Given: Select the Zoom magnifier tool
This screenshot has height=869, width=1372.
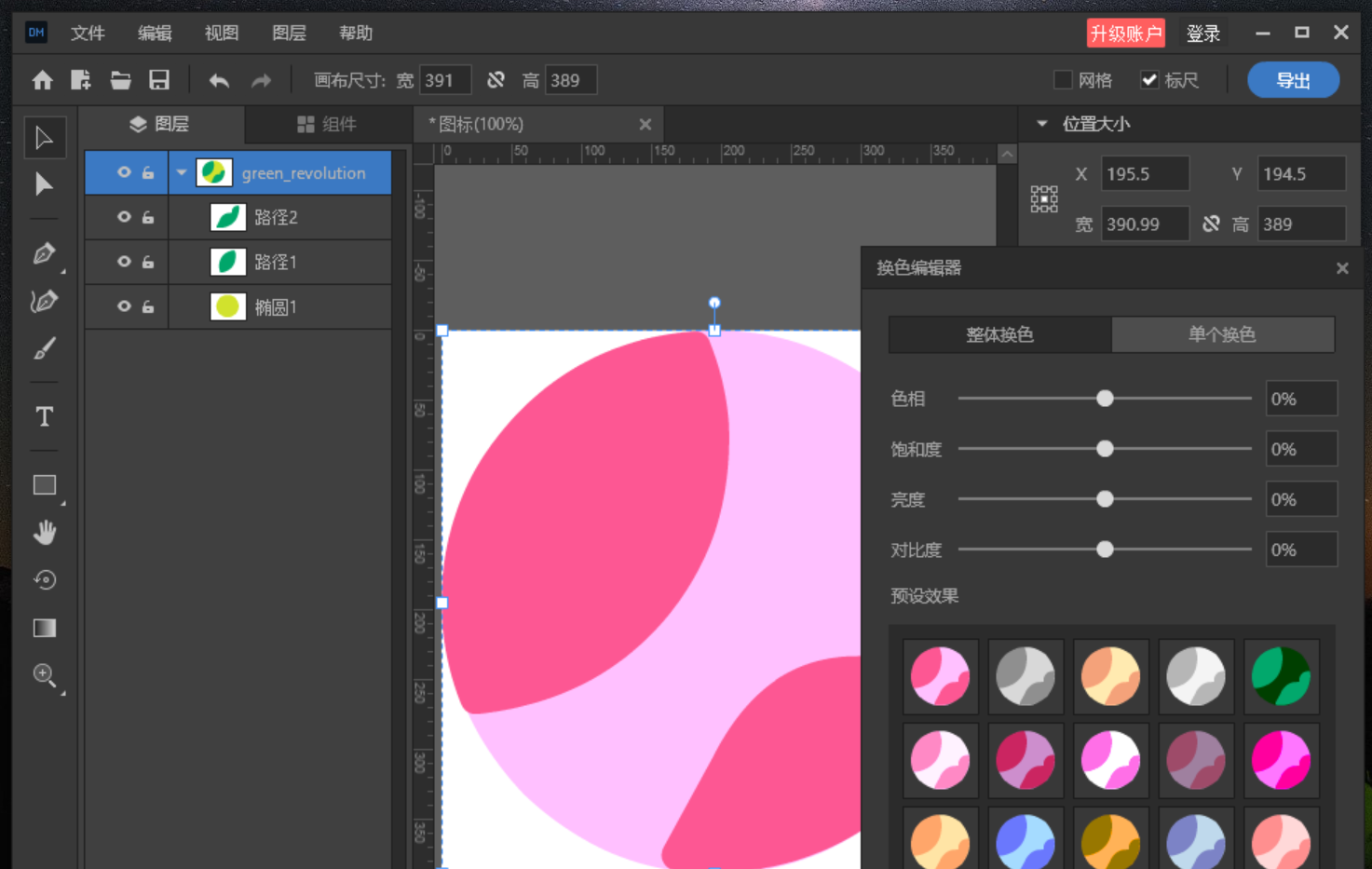Looking at the screenshot, I should pyautogui.click(x=44, y=674).
